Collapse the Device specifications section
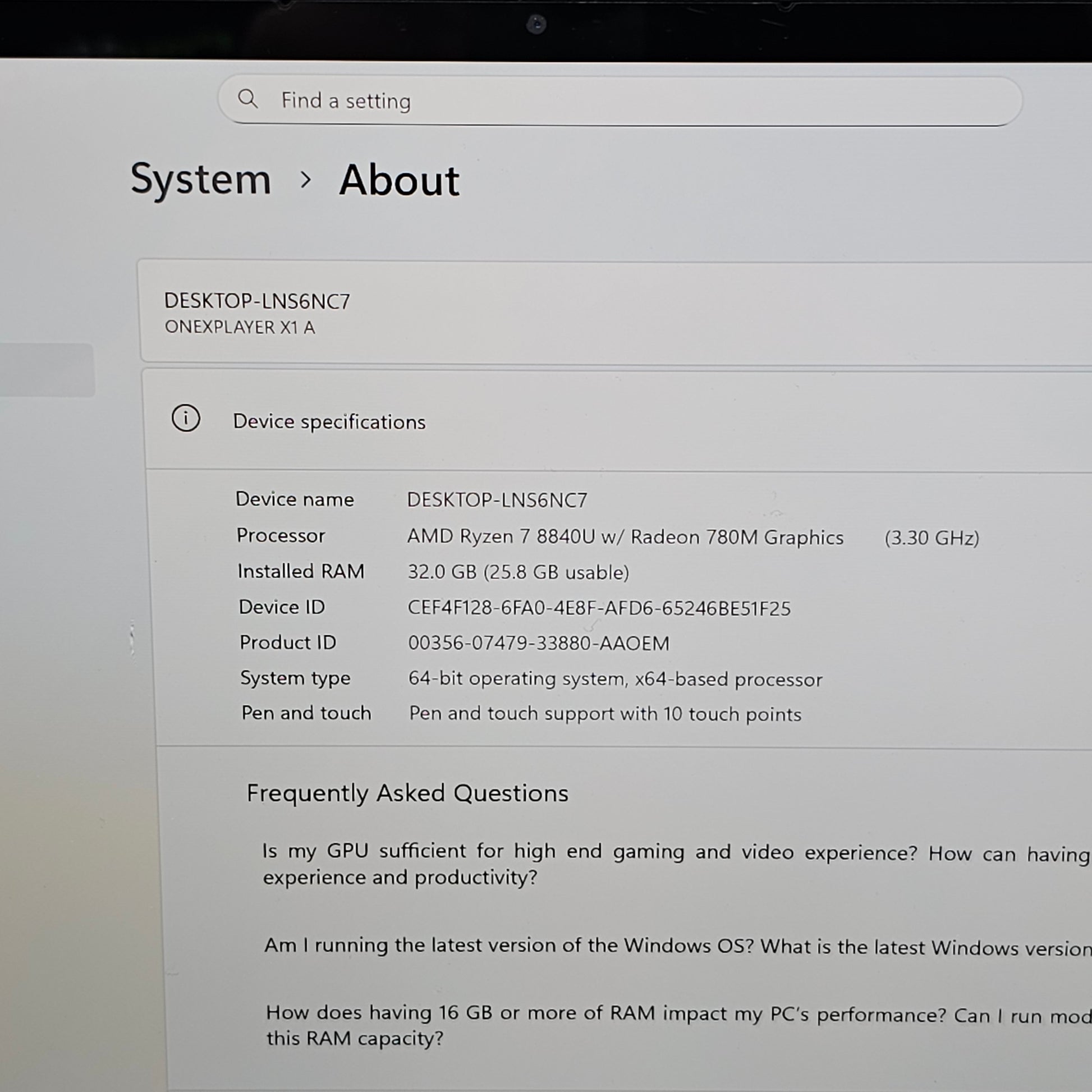The width and height of the screenshot is (1092, 1092). pyautogui.click(x=329, y=421)
